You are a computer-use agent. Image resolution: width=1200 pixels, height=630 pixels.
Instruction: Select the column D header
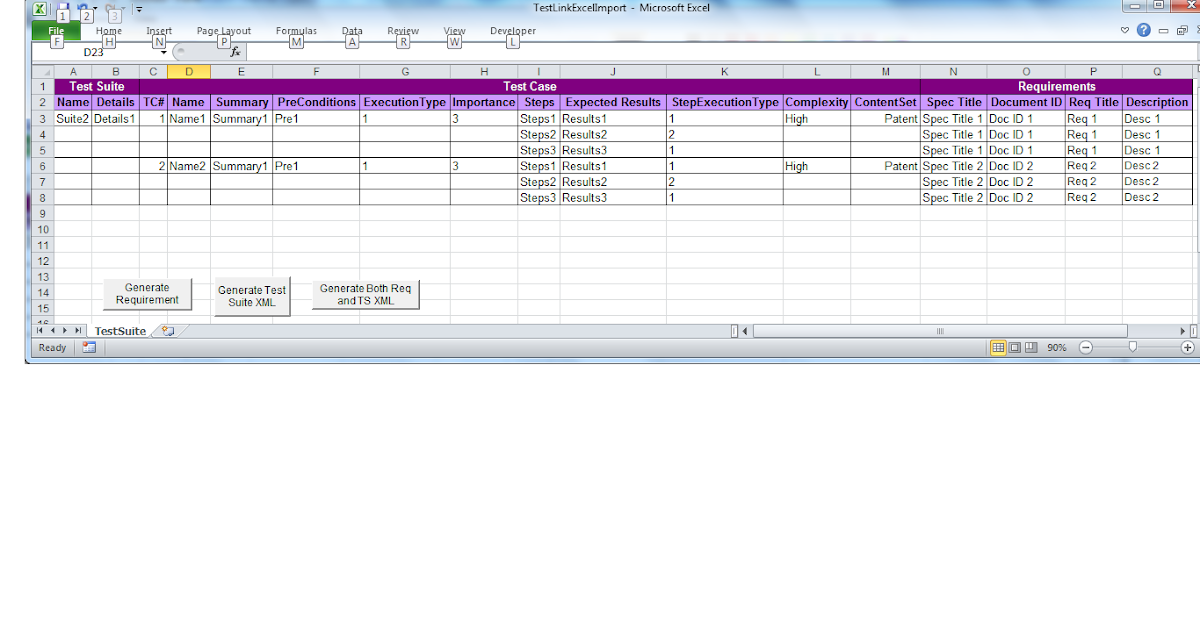pos(189,71)
